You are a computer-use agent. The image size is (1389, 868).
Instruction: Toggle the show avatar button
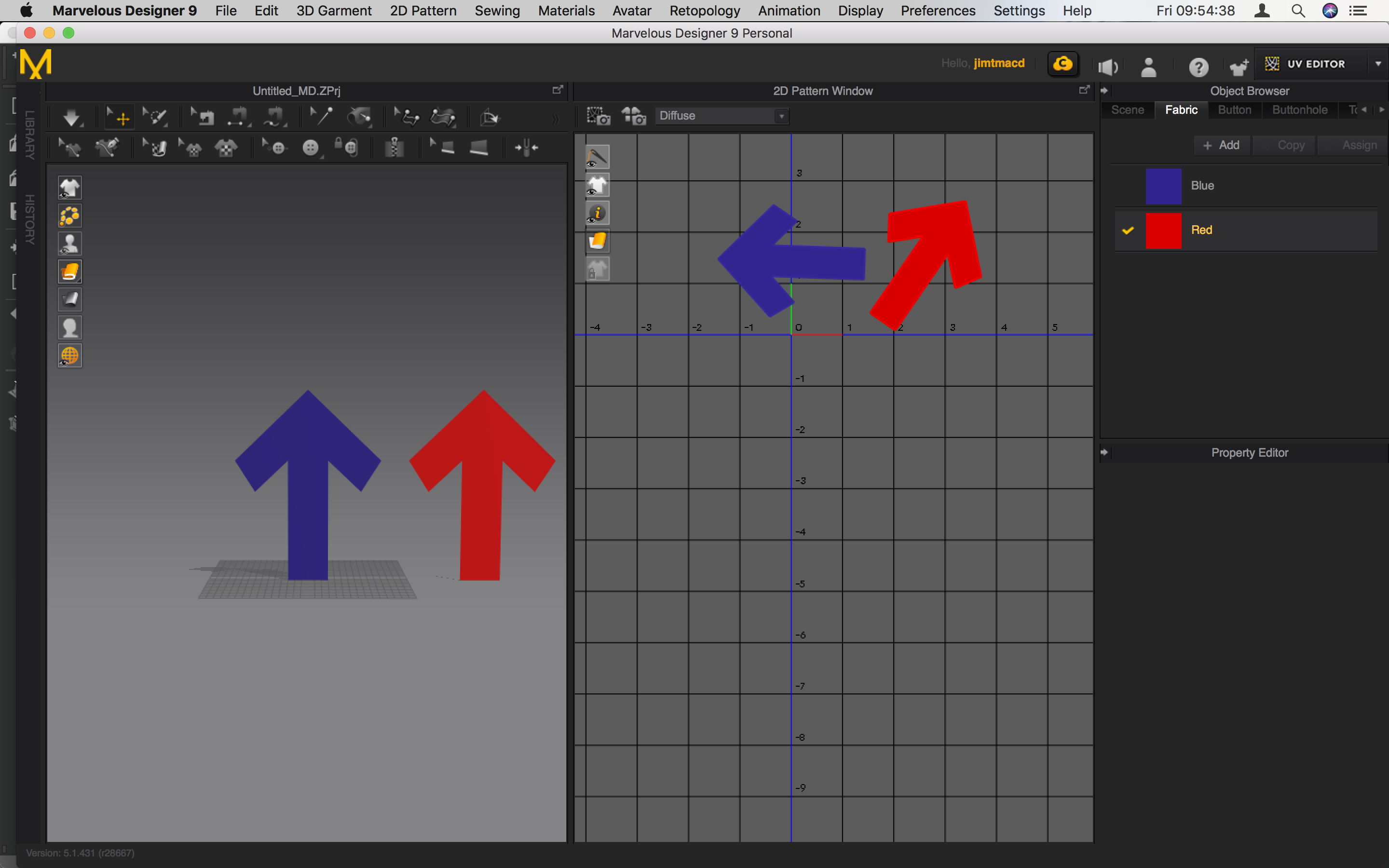coord(70,244)
